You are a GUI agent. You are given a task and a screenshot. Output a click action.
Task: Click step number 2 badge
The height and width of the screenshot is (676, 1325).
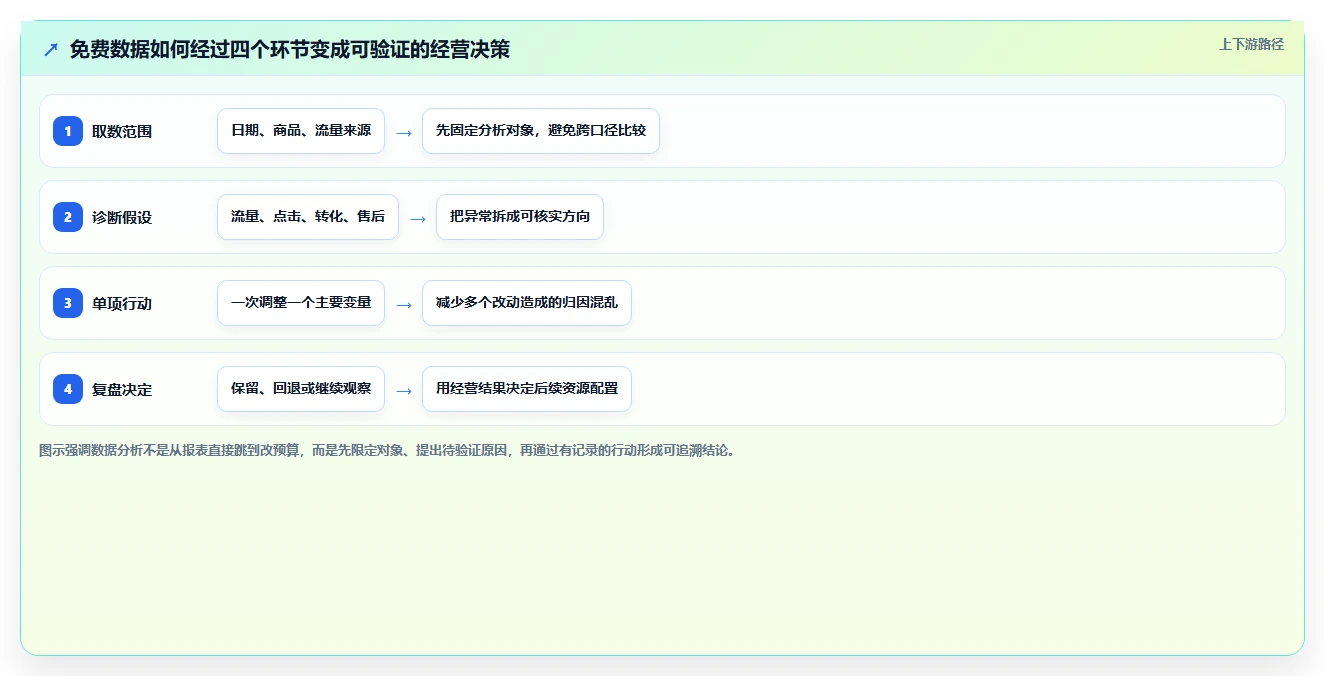click(x=68, y=217)
